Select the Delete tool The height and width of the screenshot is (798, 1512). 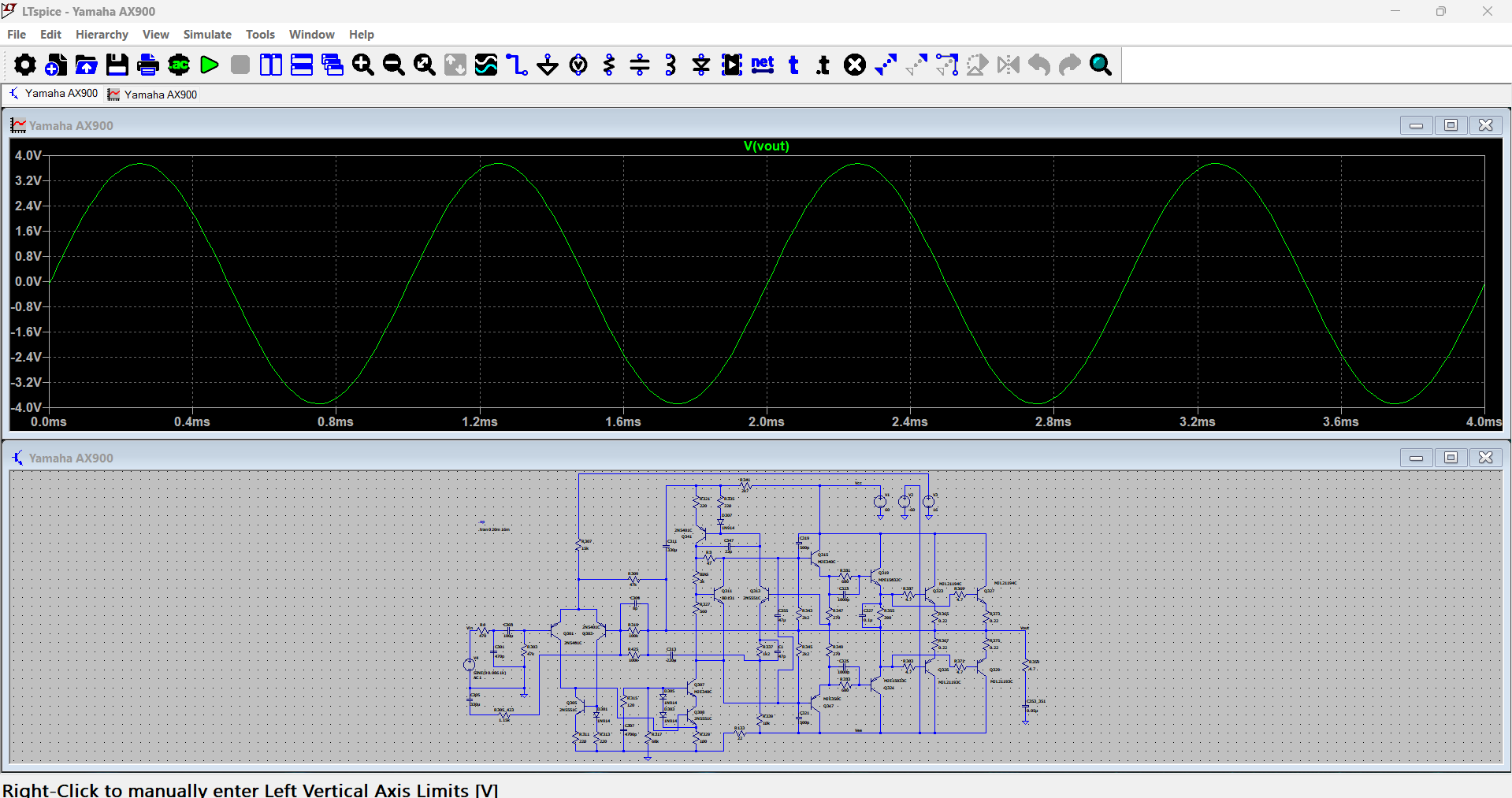point(855,65)
